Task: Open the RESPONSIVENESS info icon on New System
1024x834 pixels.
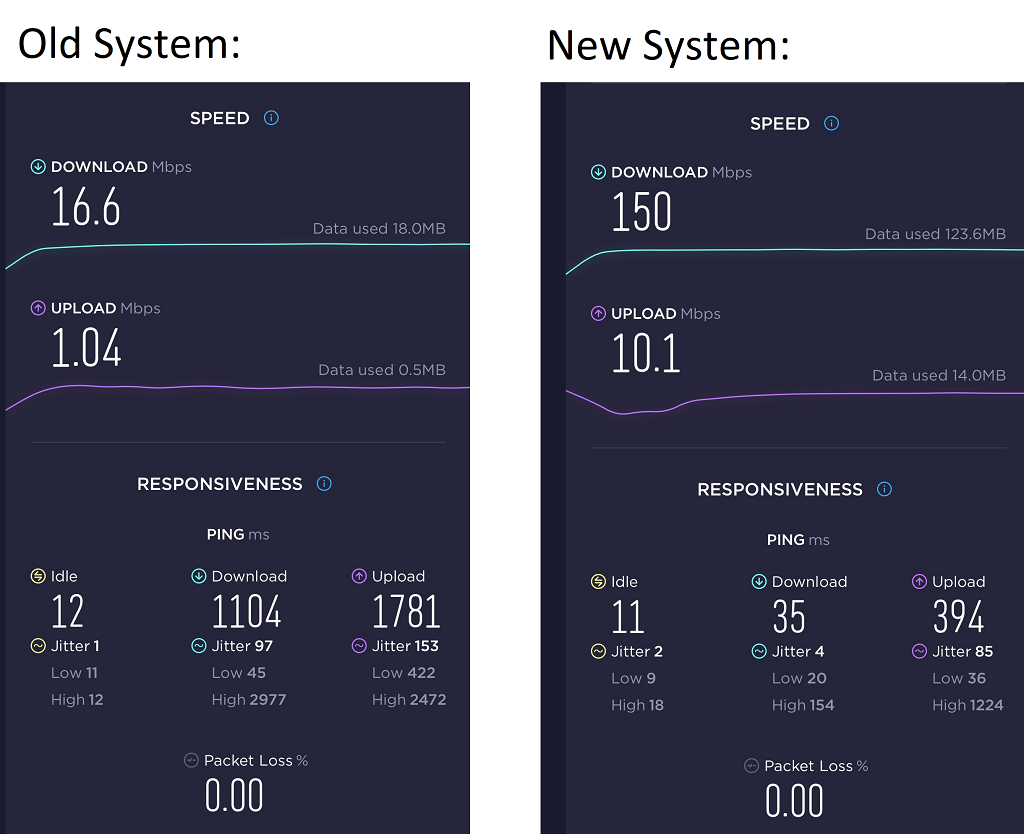Action: coord(883,489)
